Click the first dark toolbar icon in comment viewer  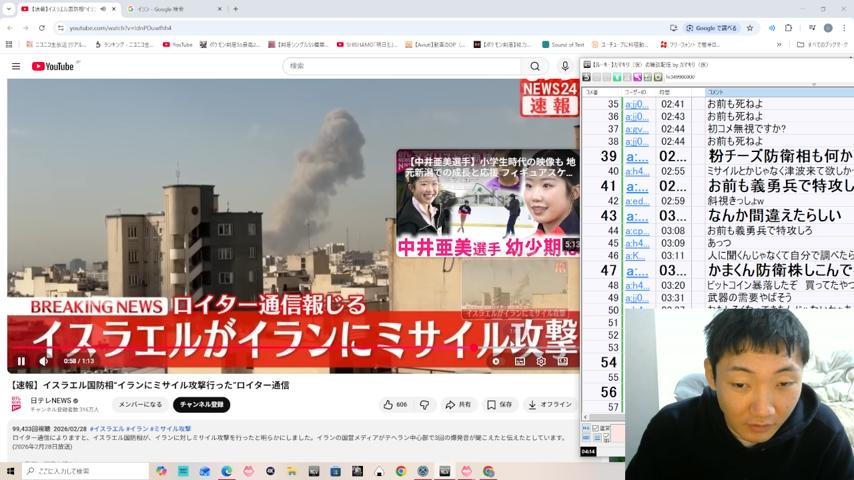[x=587, y=77]
